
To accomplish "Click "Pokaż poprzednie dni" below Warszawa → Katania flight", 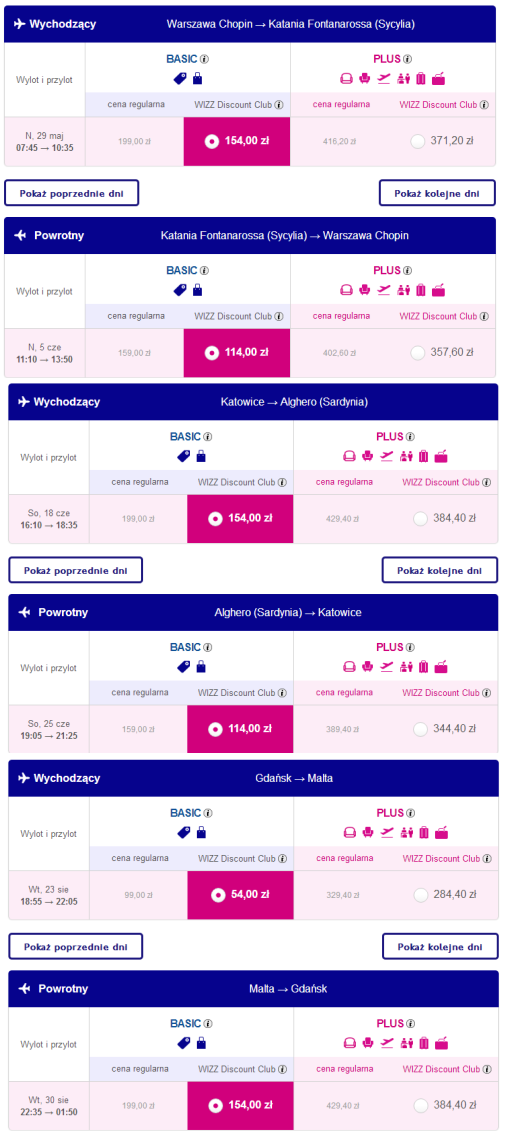I will coord(71,193).
